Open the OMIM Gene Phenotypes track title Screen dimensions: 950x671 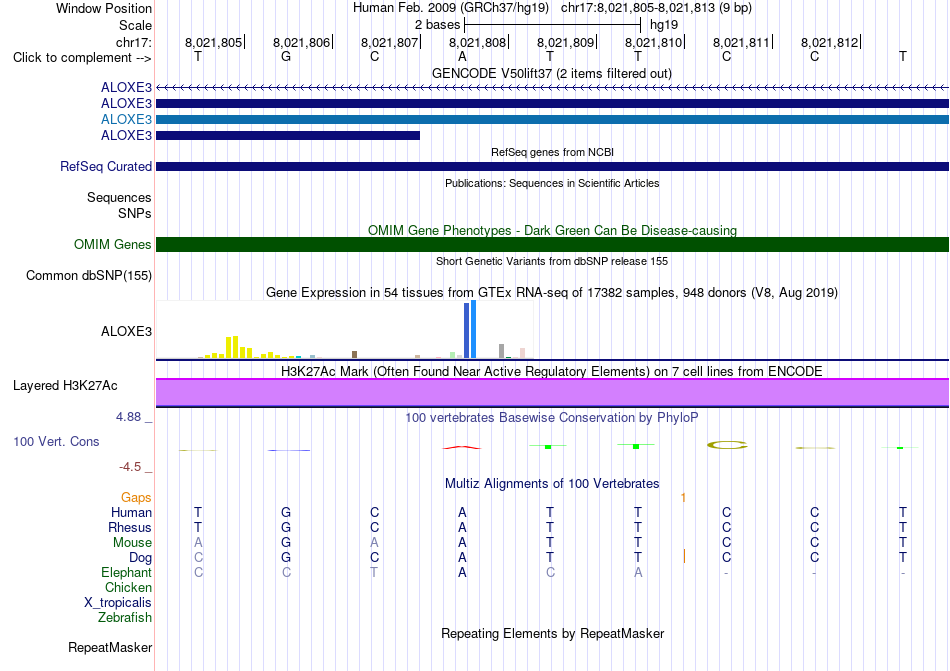552,230
